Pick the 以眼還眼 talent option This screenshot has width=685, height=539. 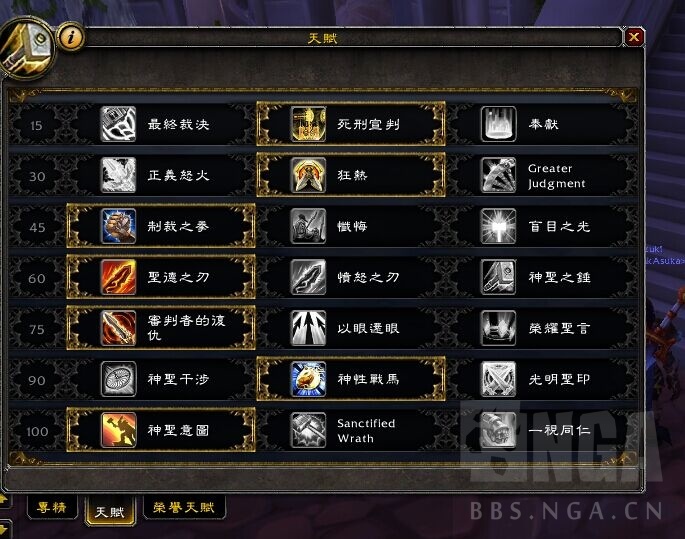click(351, 328)
